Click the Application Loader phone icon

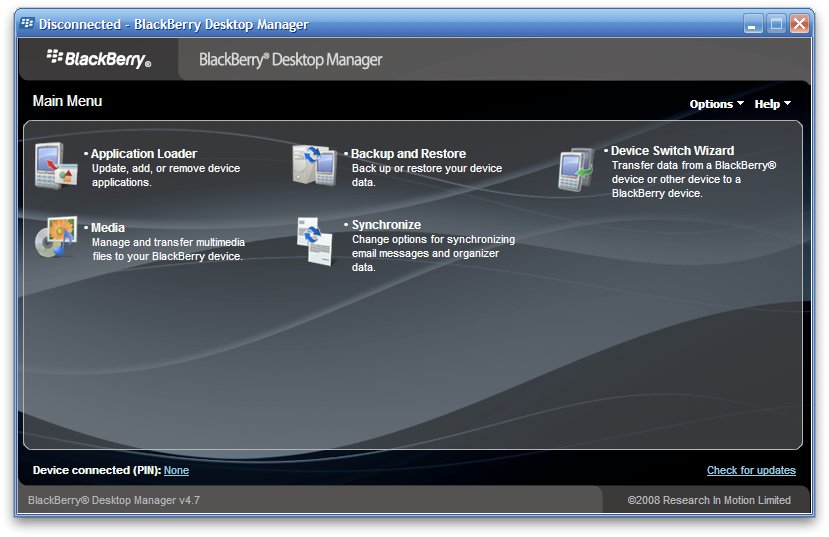[55, 166]
